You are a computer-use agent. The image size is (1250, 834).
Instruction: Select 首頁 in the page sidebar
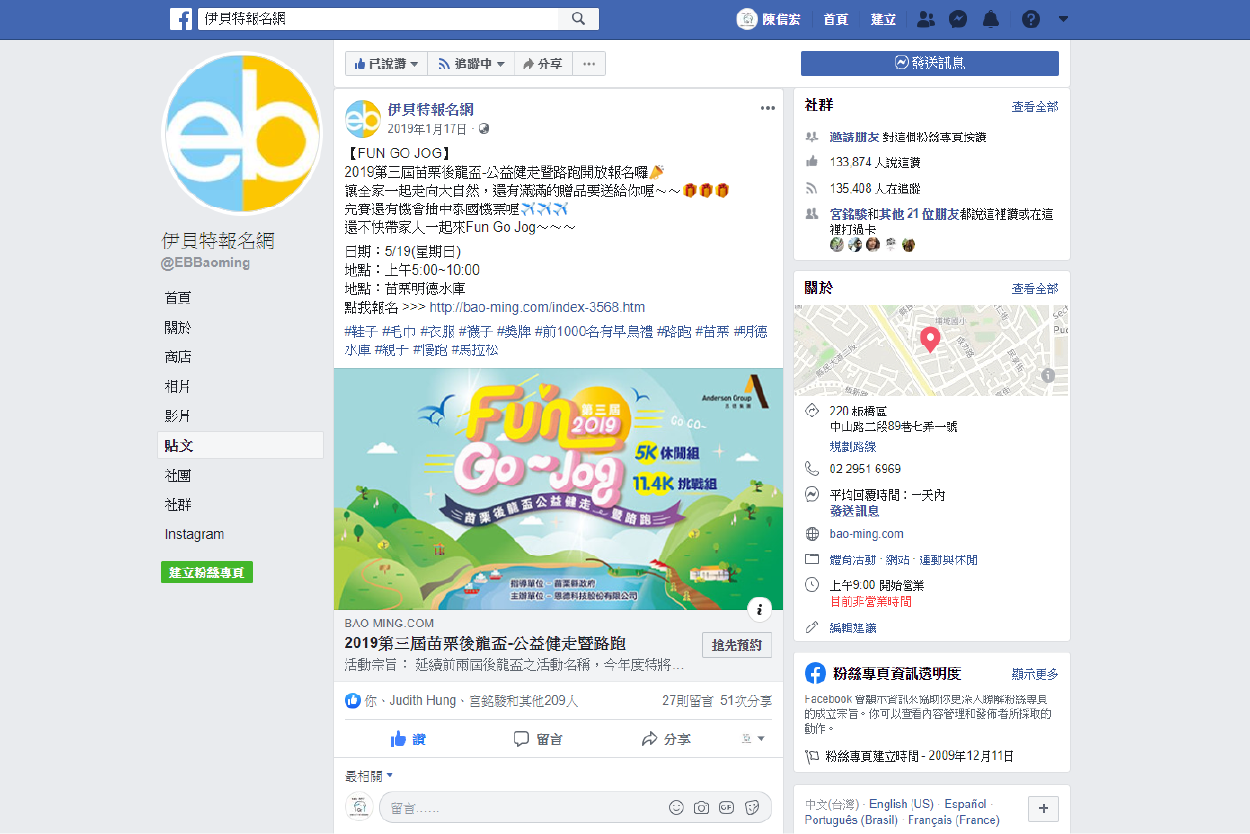click(x=178, y=297)
